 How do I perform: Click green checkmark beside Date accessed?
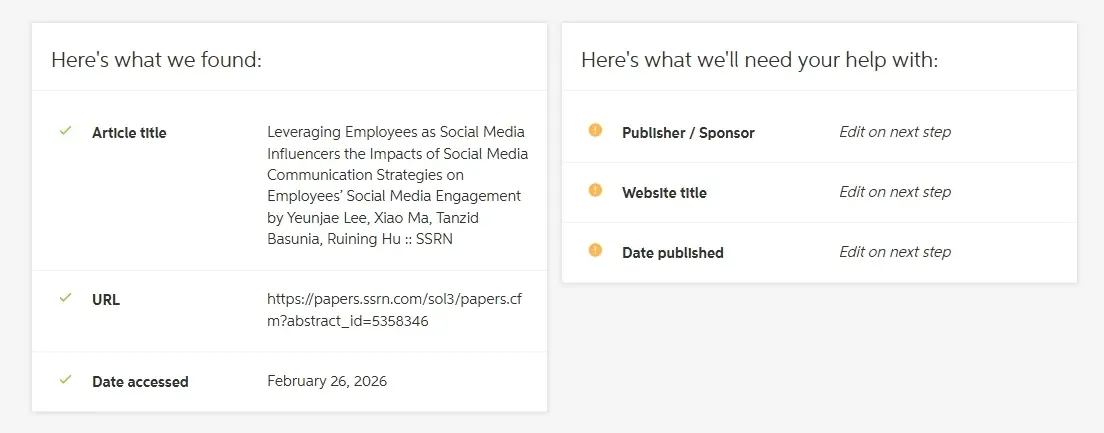pos(66,380)
